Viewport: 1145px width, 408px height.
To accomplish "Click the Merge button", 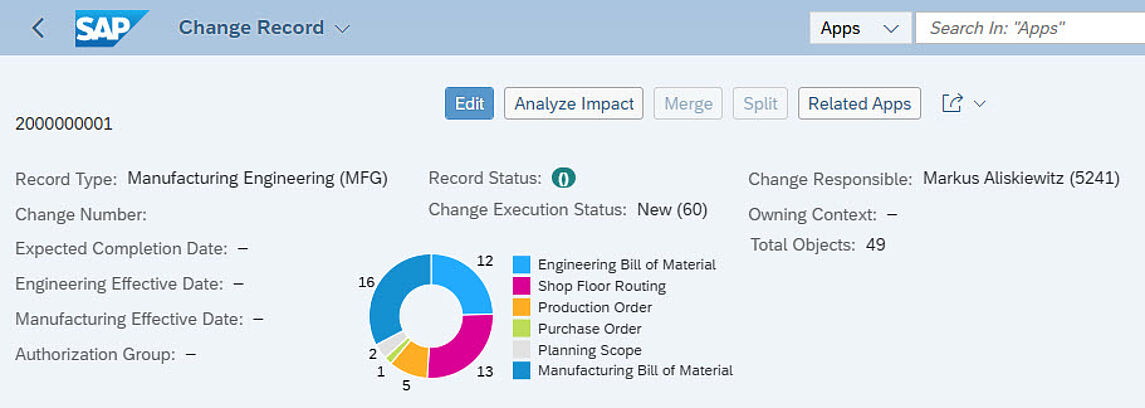I will (x=688, y=104).
